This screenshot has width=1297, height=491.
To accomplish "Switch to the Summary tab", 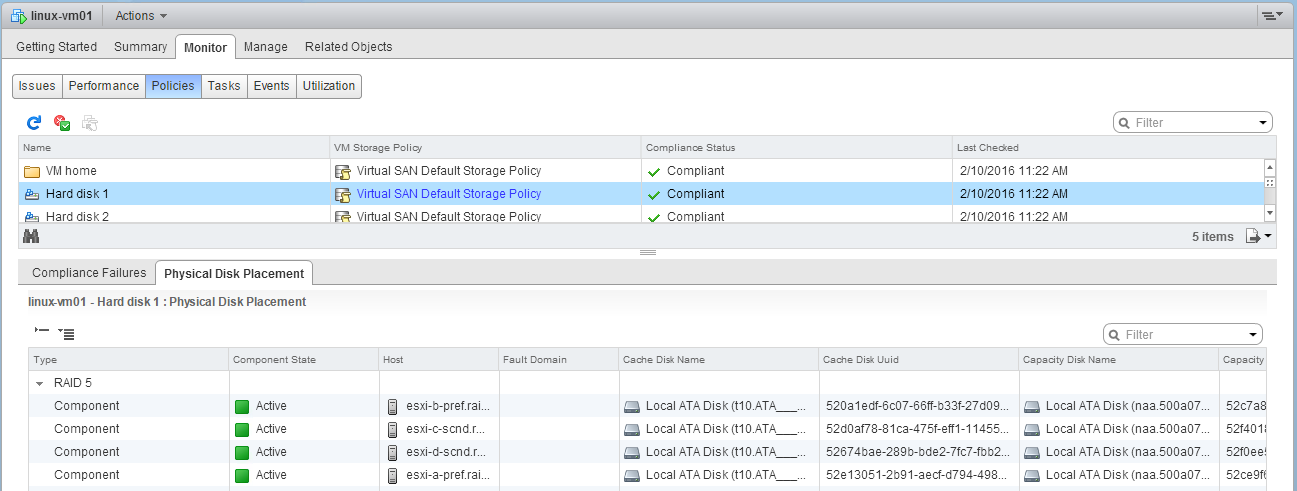I will point(140,47).
